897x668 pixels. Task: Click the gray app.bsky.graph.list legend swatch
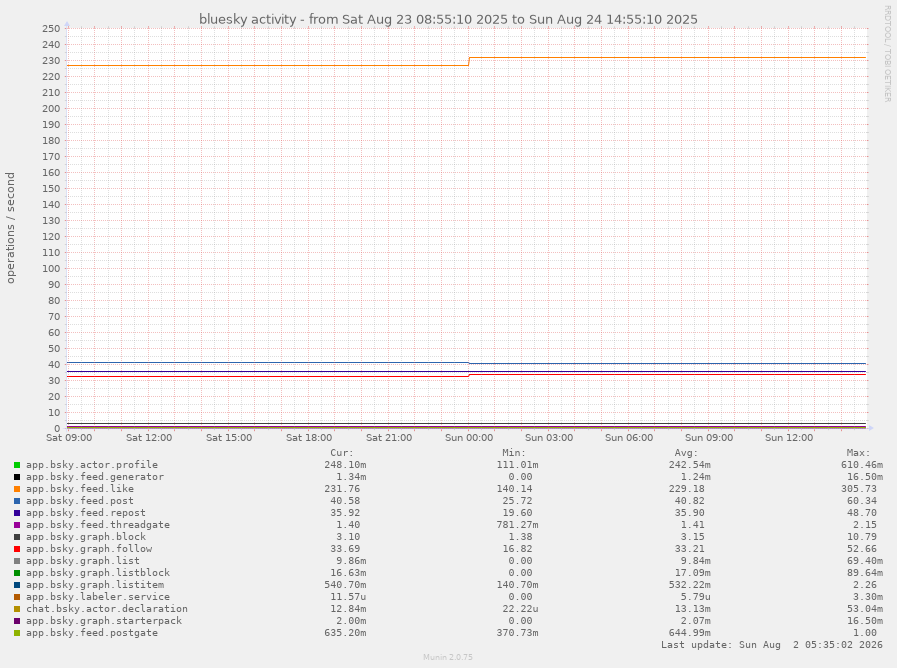17,561
